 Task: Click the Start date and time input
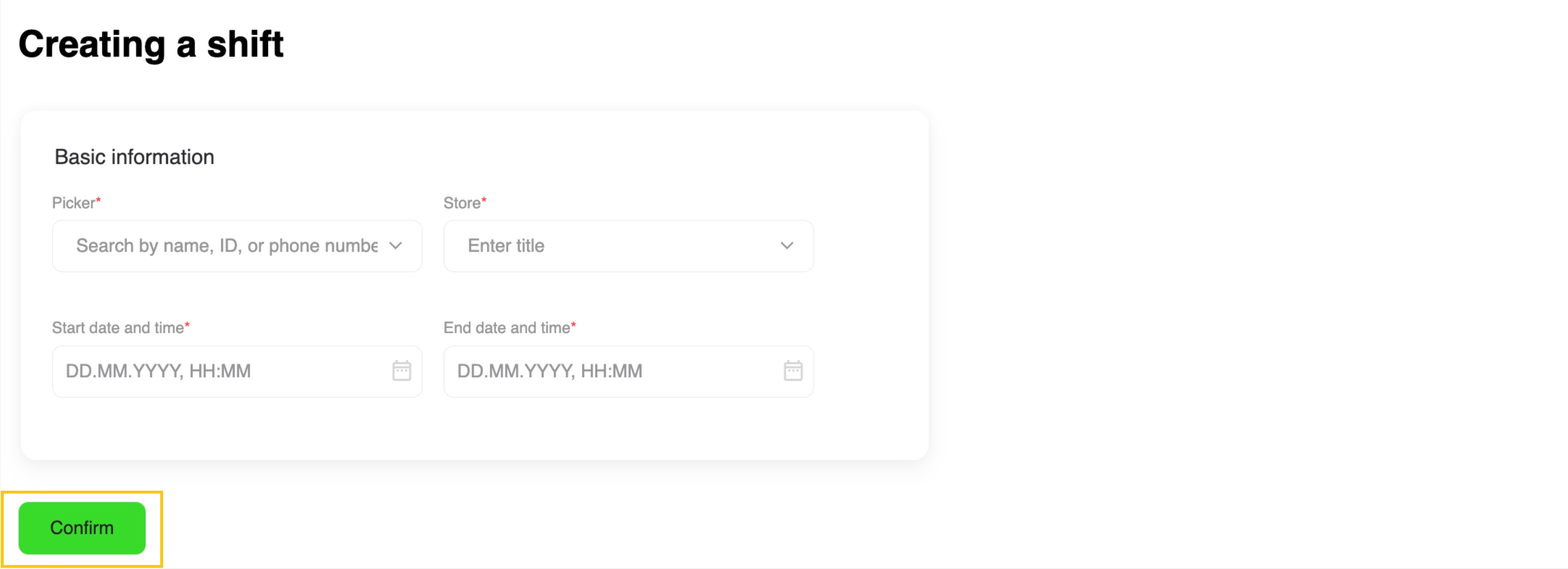point(219,371)
